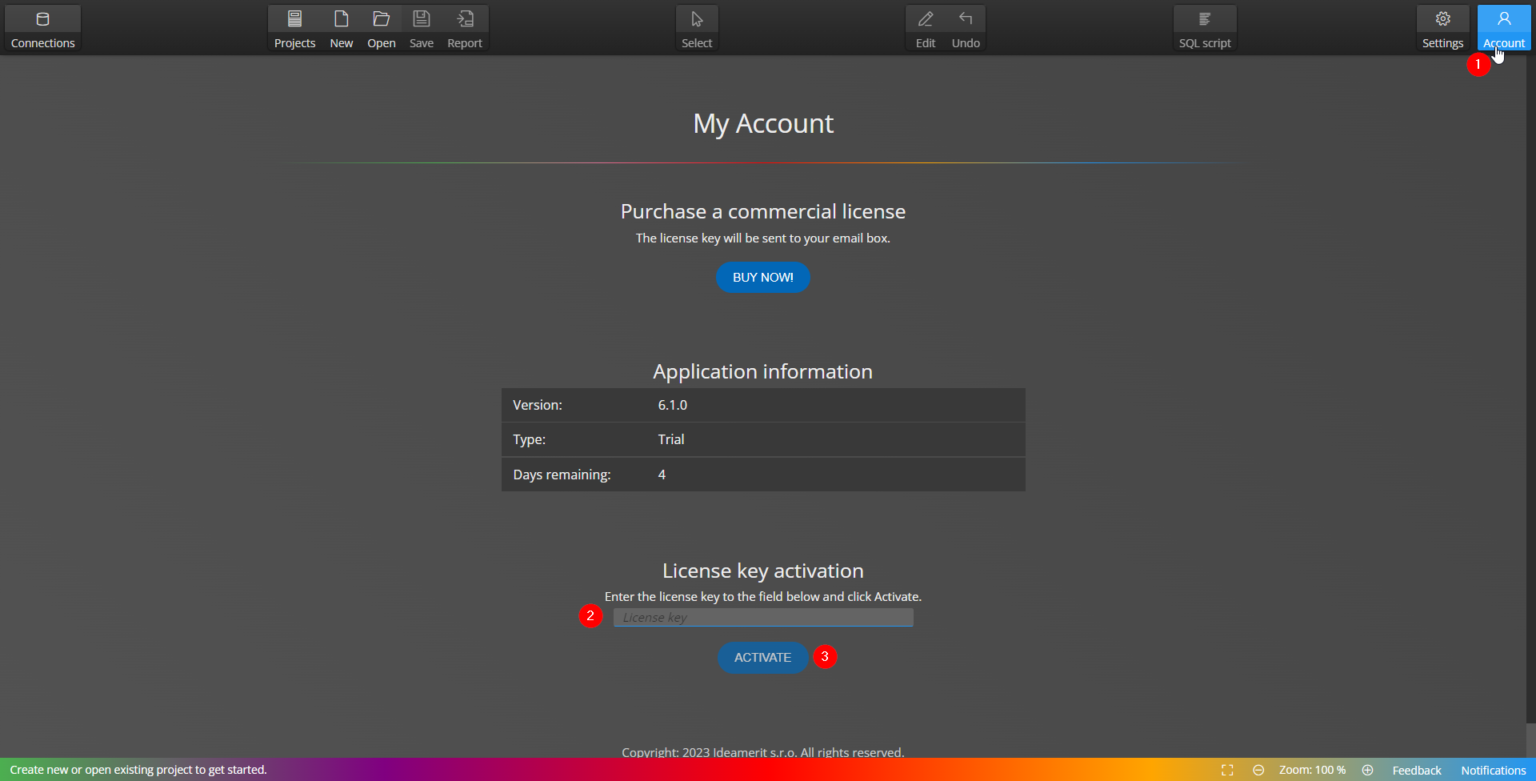Screen dimensions: 1536x781
Task: Click the Edit pencil icon
Action: 924,27
